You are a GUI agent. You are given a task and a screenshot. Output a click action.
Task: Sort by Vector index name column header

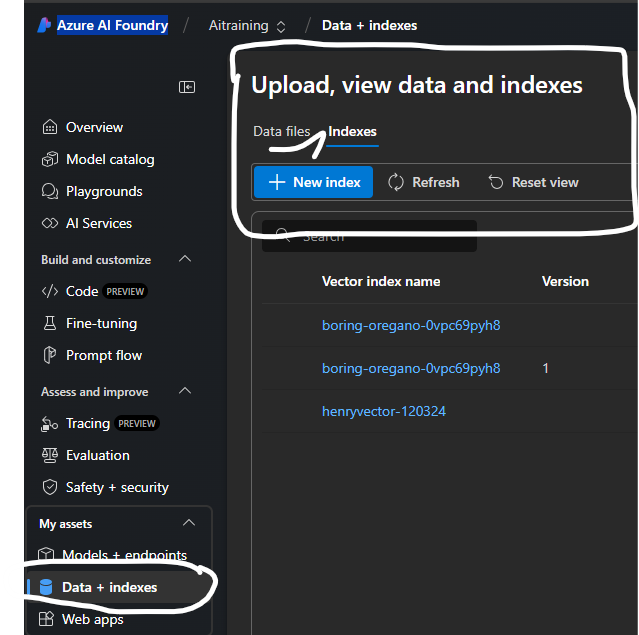pos(381,281)
